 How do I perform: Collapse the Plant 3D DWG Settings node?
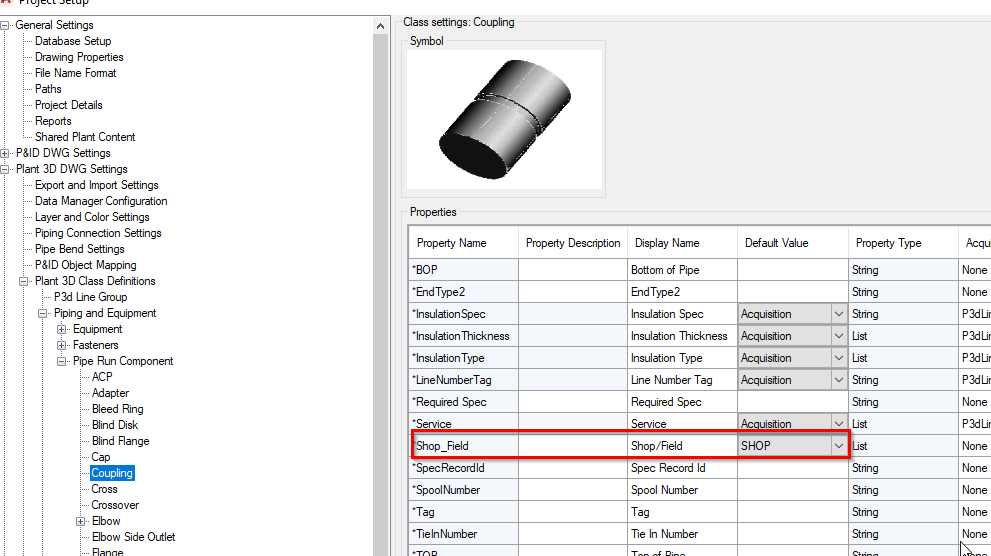(x=4, y=169)
